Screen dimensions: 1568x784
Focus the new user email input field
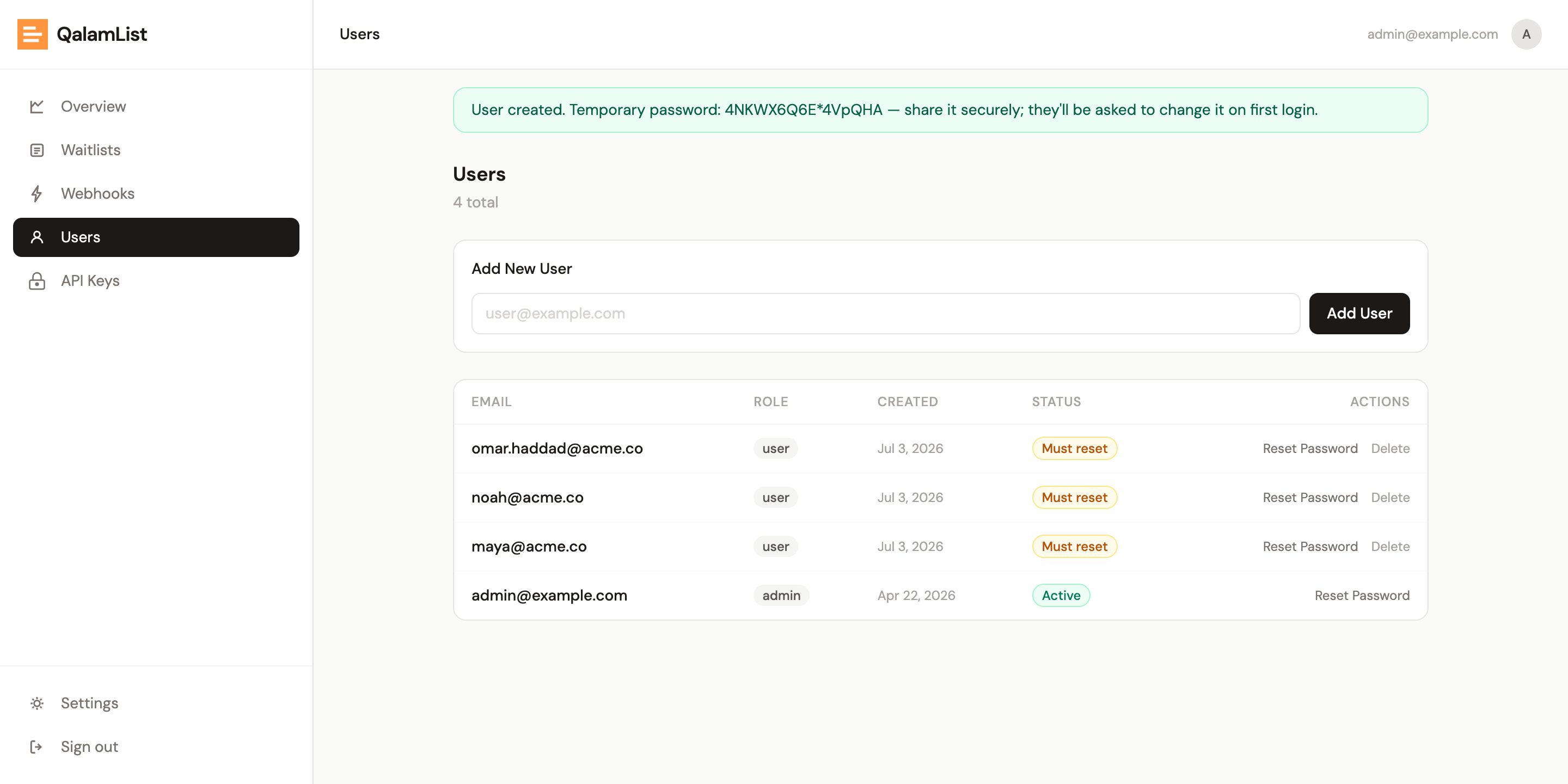click(886, 314)
